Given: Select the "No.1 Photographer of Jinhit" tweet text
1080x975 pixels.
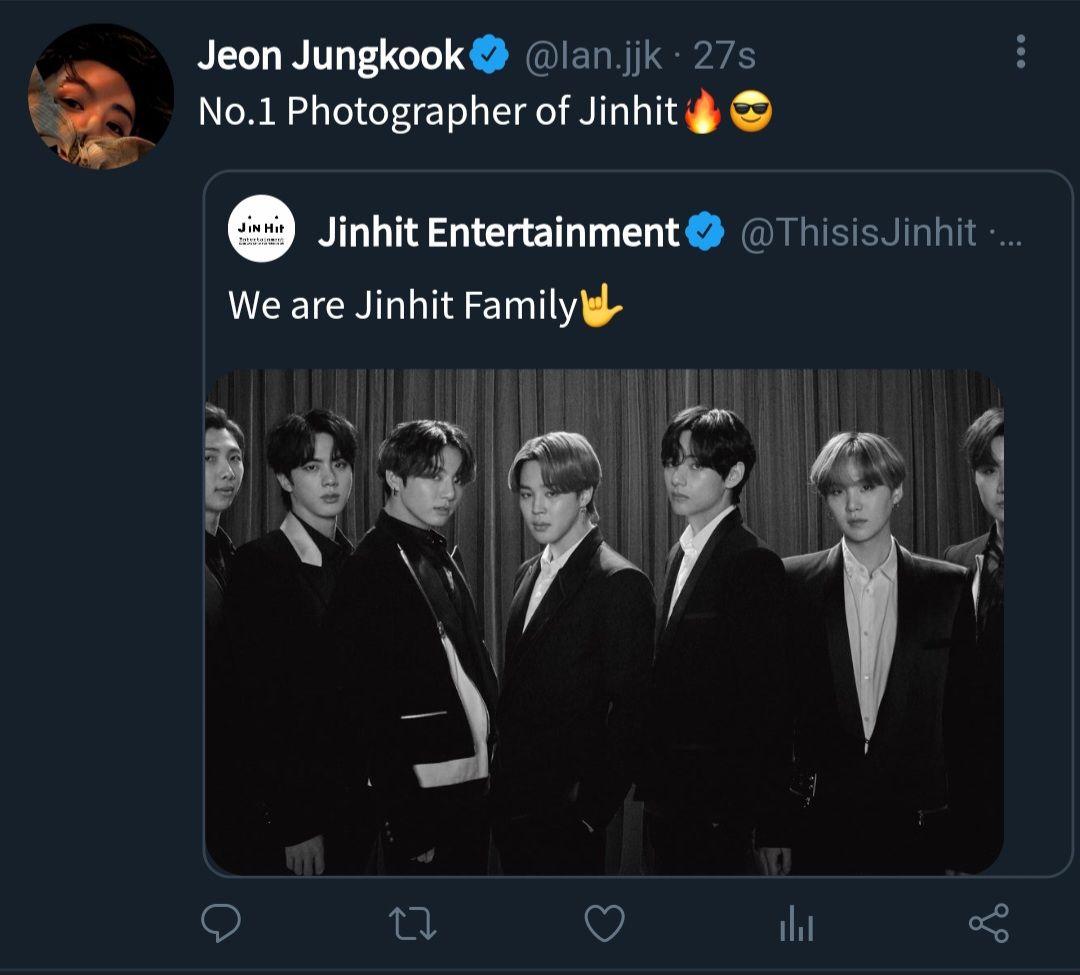Looking at the screenshot, I should point(438,112).
